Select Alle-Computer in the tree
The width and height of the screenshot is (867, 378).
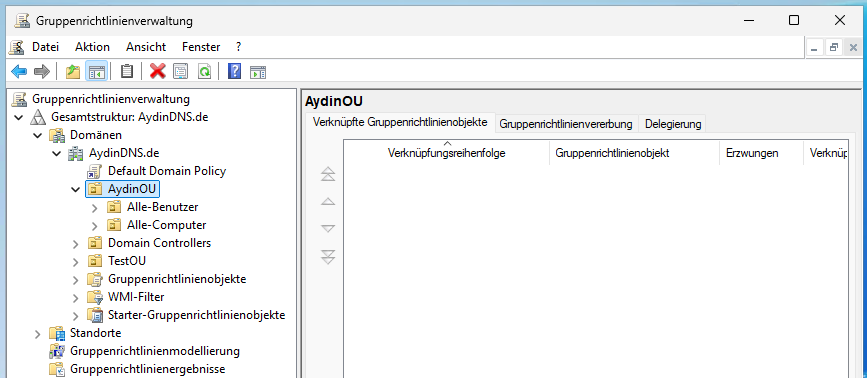click(x=166, y=225)
